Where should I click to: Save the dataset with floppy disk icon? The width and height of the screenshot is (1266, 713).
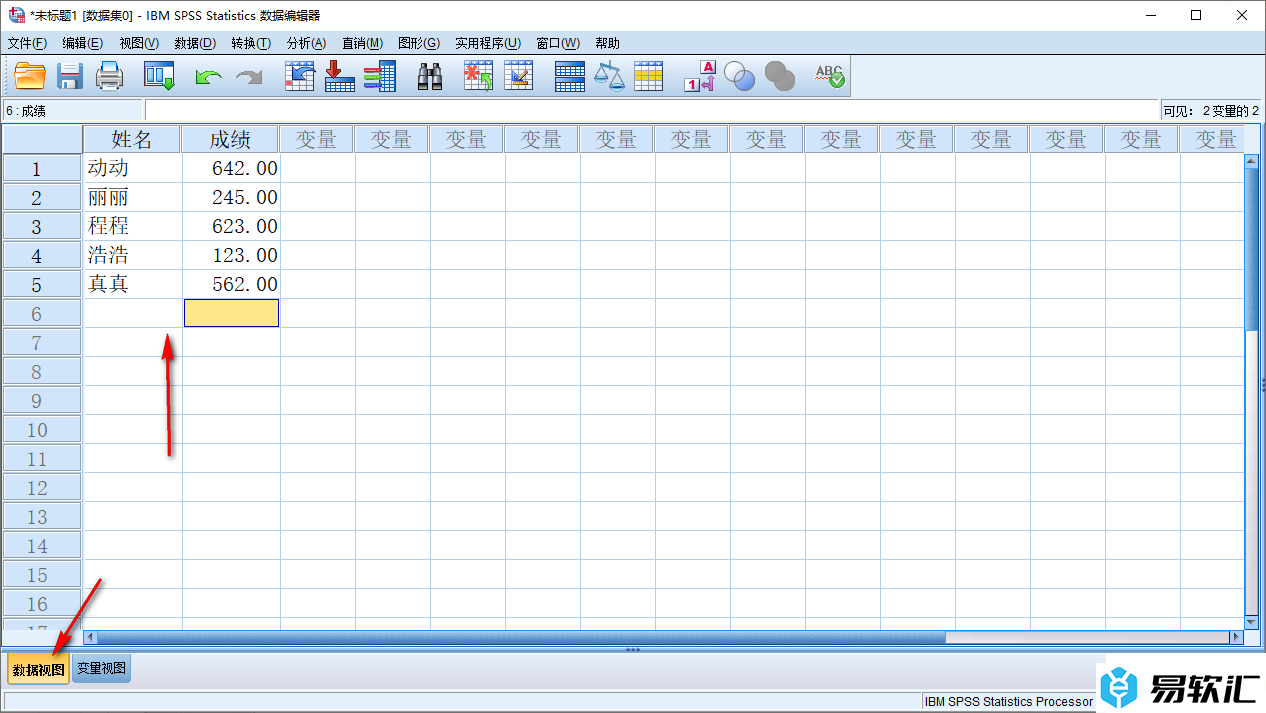coord(70,76)
